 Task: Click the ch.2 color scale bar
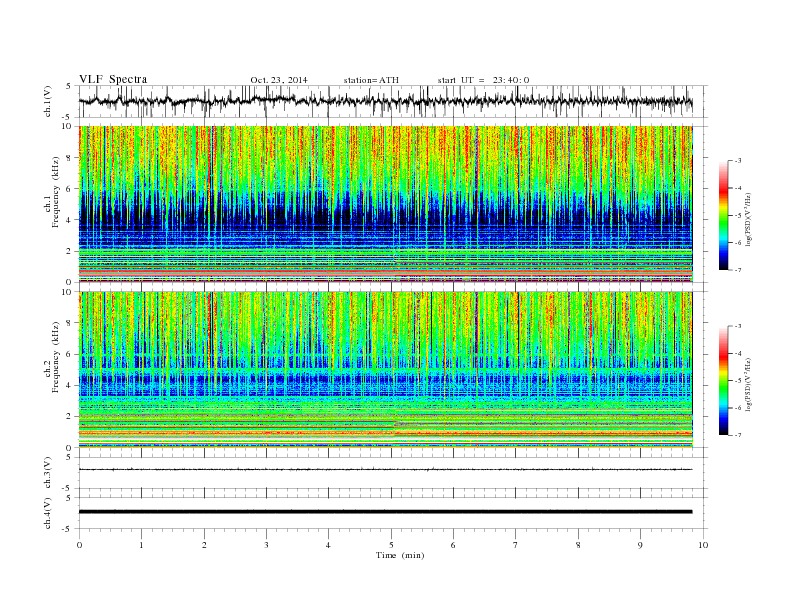pyautogui.click(x=723, y=381)
